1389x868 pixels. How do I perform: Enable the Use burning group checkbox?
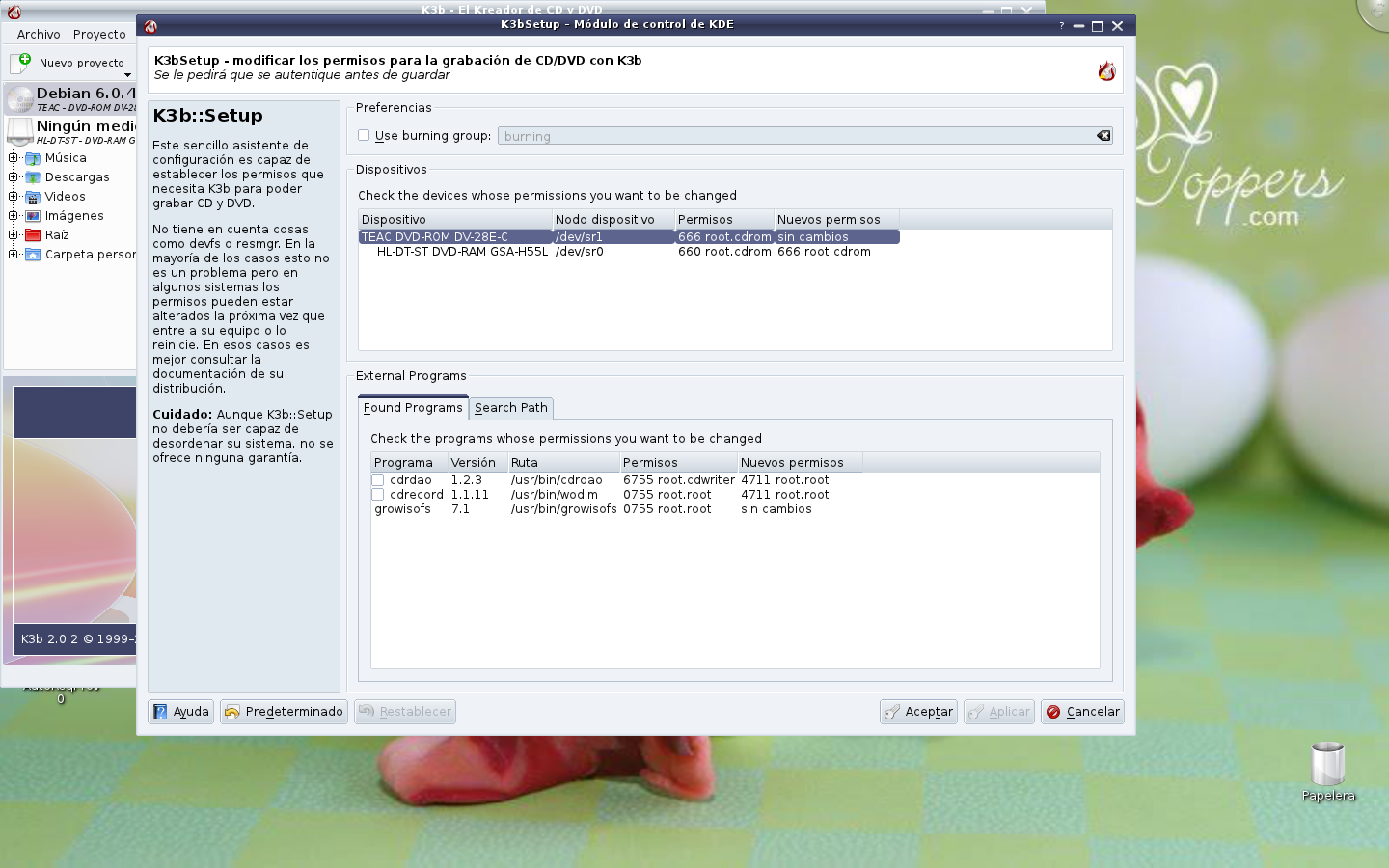[x=364, y=136]
